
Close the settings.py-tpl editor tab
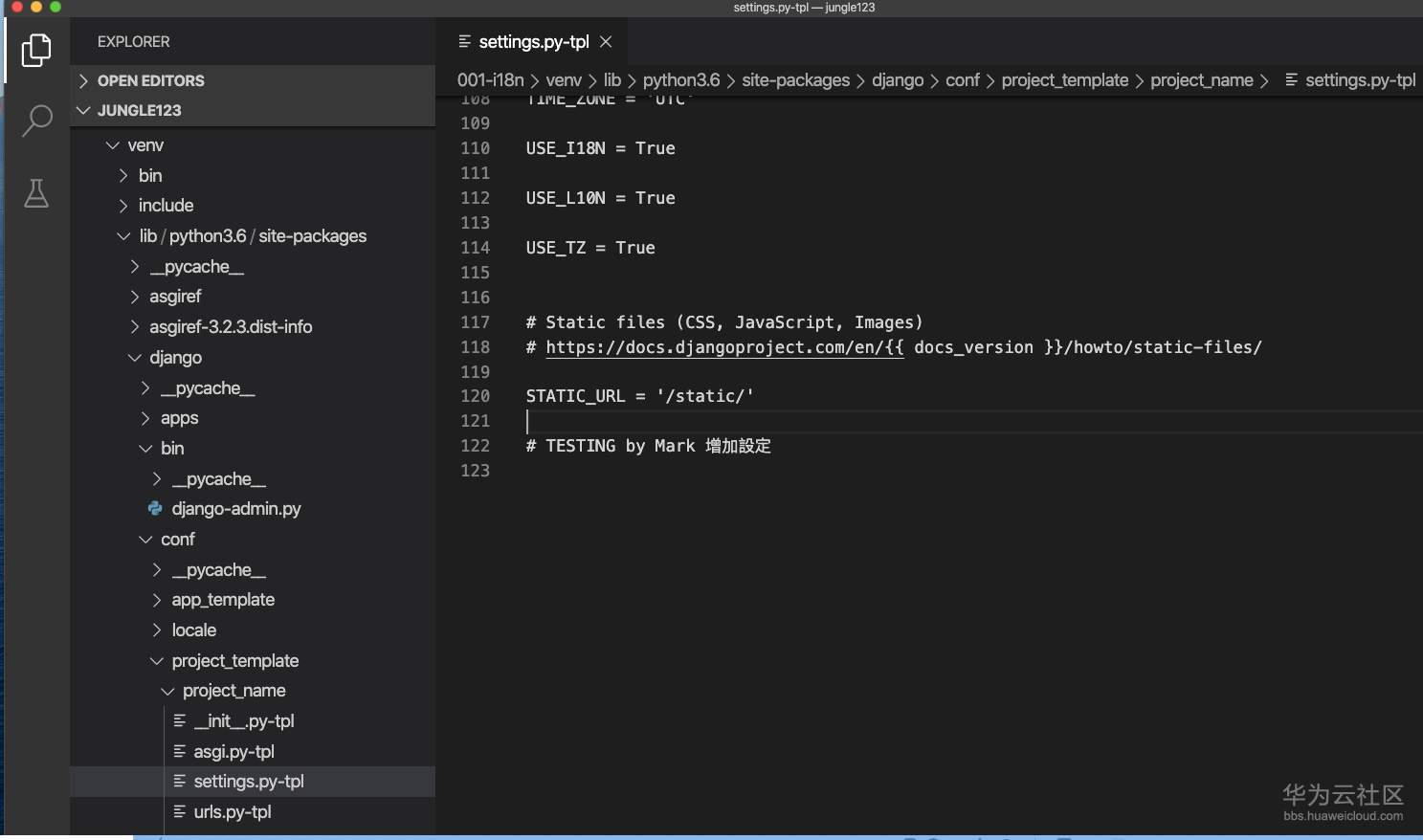606,42
